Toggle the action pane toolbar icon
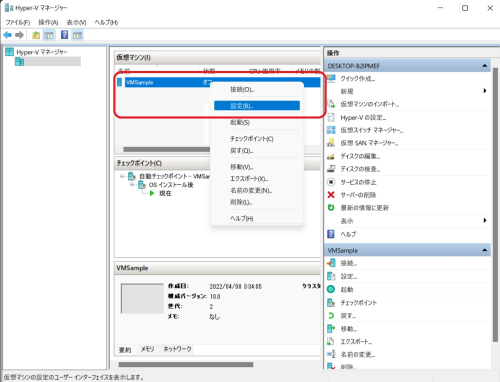Viewport: 500px width, 382px height. tap(78, 35)
